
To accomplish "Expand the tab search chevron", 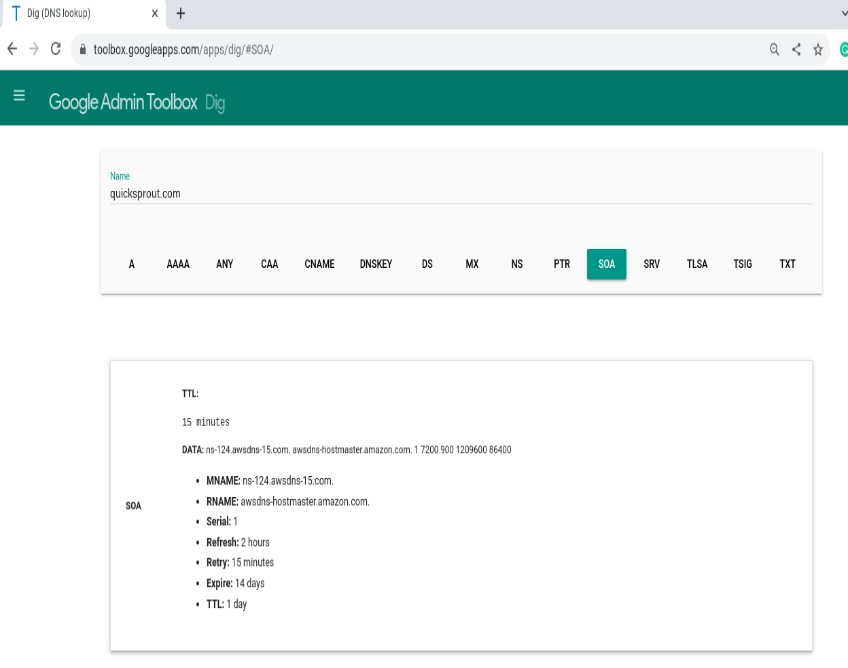I will 844,14.
